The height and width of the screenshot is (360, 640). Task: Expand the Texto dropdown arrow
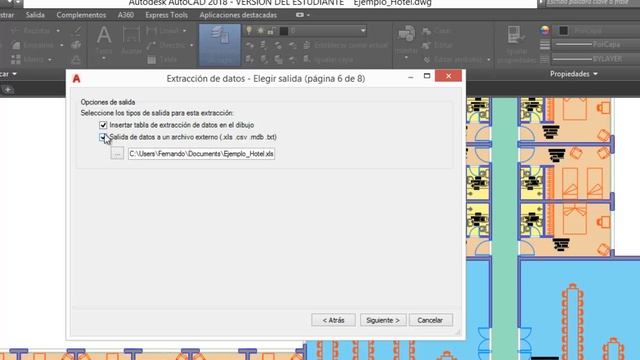[x=104, y=59]
